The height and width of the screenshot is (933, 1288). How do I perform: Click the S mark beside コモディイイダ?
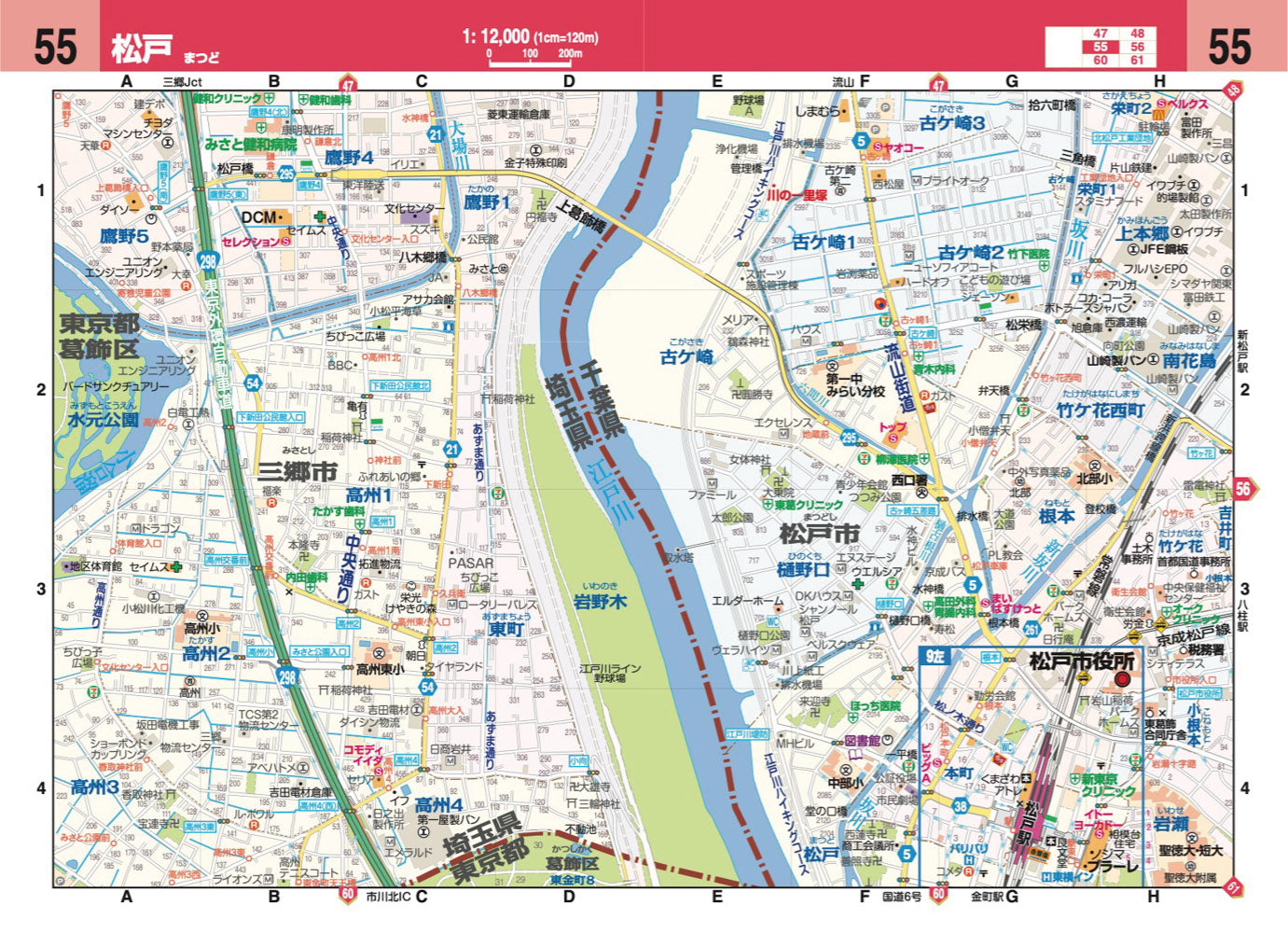tap(379, 772)
